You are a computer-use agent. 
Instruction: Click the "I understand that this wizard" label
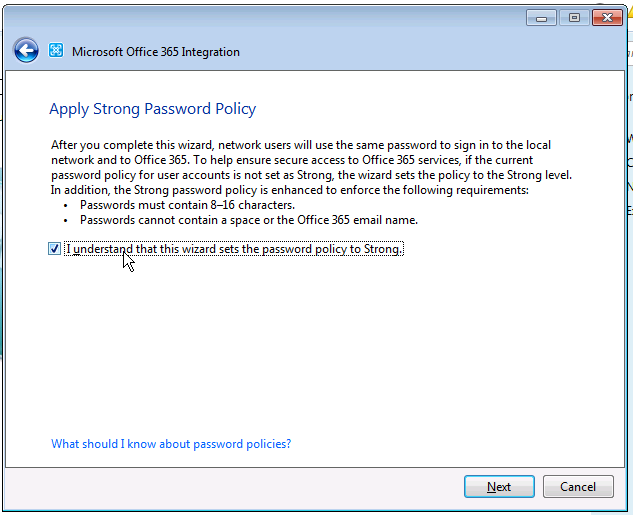tap(234, 249)
